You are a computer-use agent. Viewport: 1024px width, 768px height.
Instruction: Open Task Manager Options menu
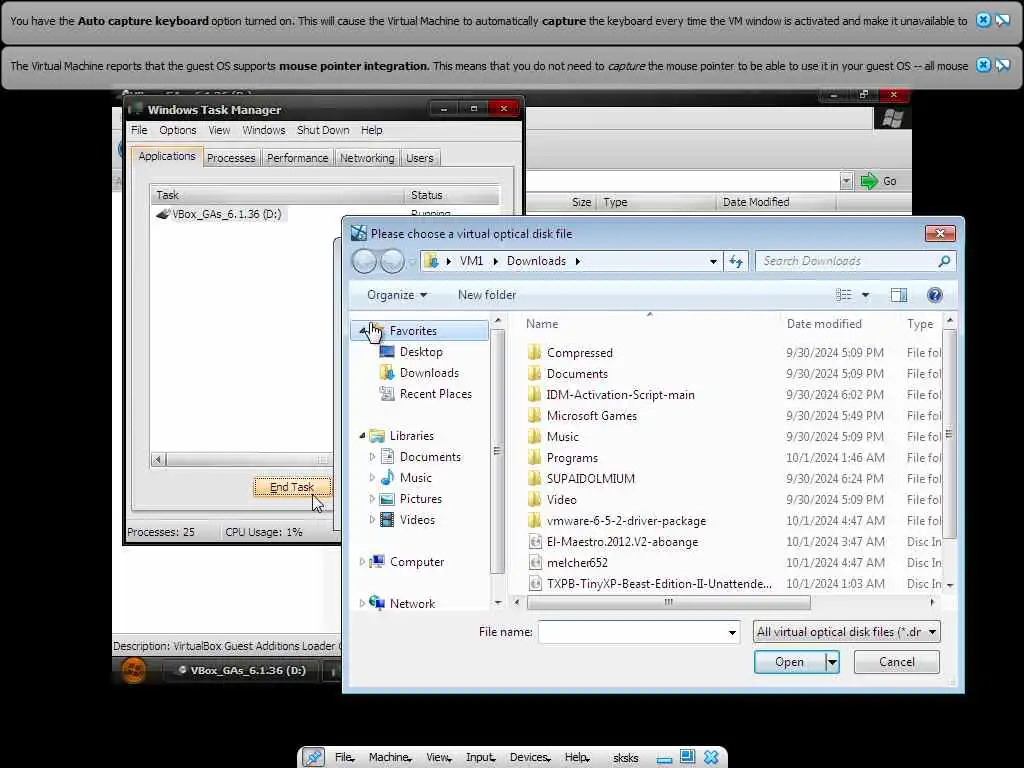pos(178,130)
